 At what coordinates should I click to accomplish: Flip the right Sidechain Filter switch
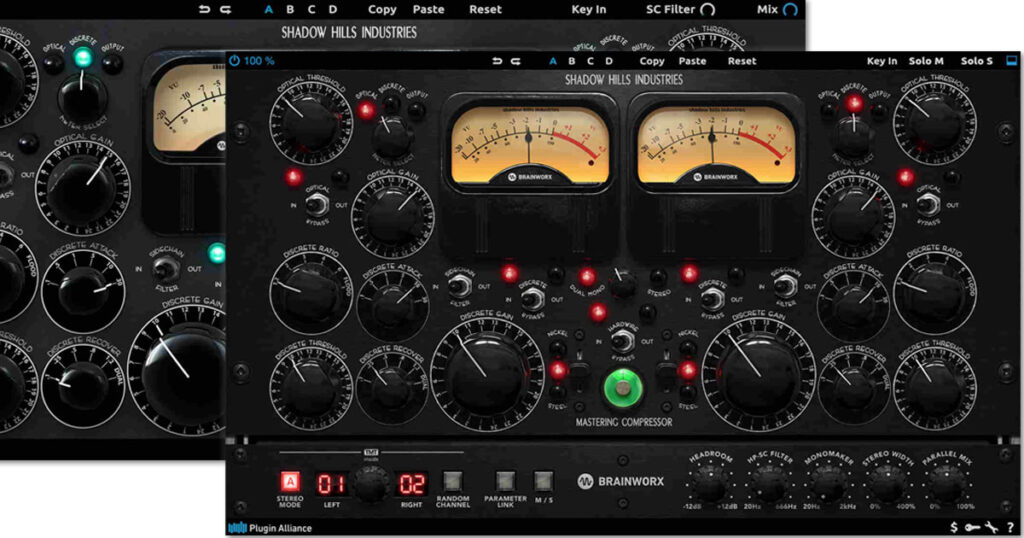[786, 285]
